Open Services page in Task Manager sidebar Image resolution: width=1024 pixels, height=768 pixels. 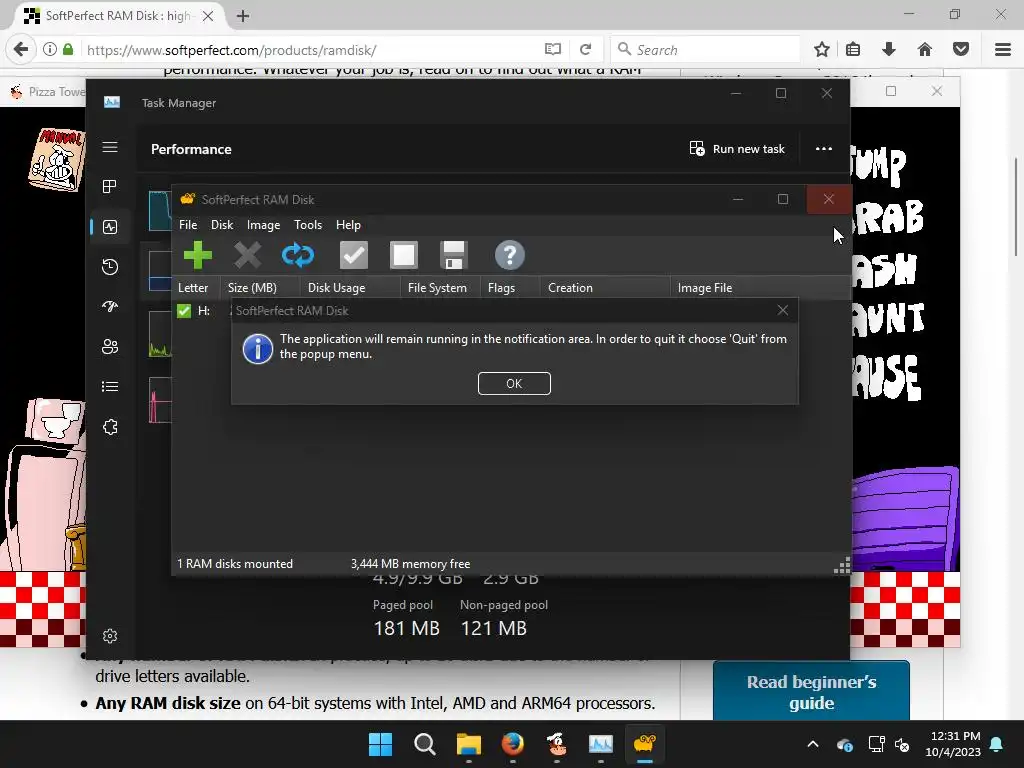(110, 427)
